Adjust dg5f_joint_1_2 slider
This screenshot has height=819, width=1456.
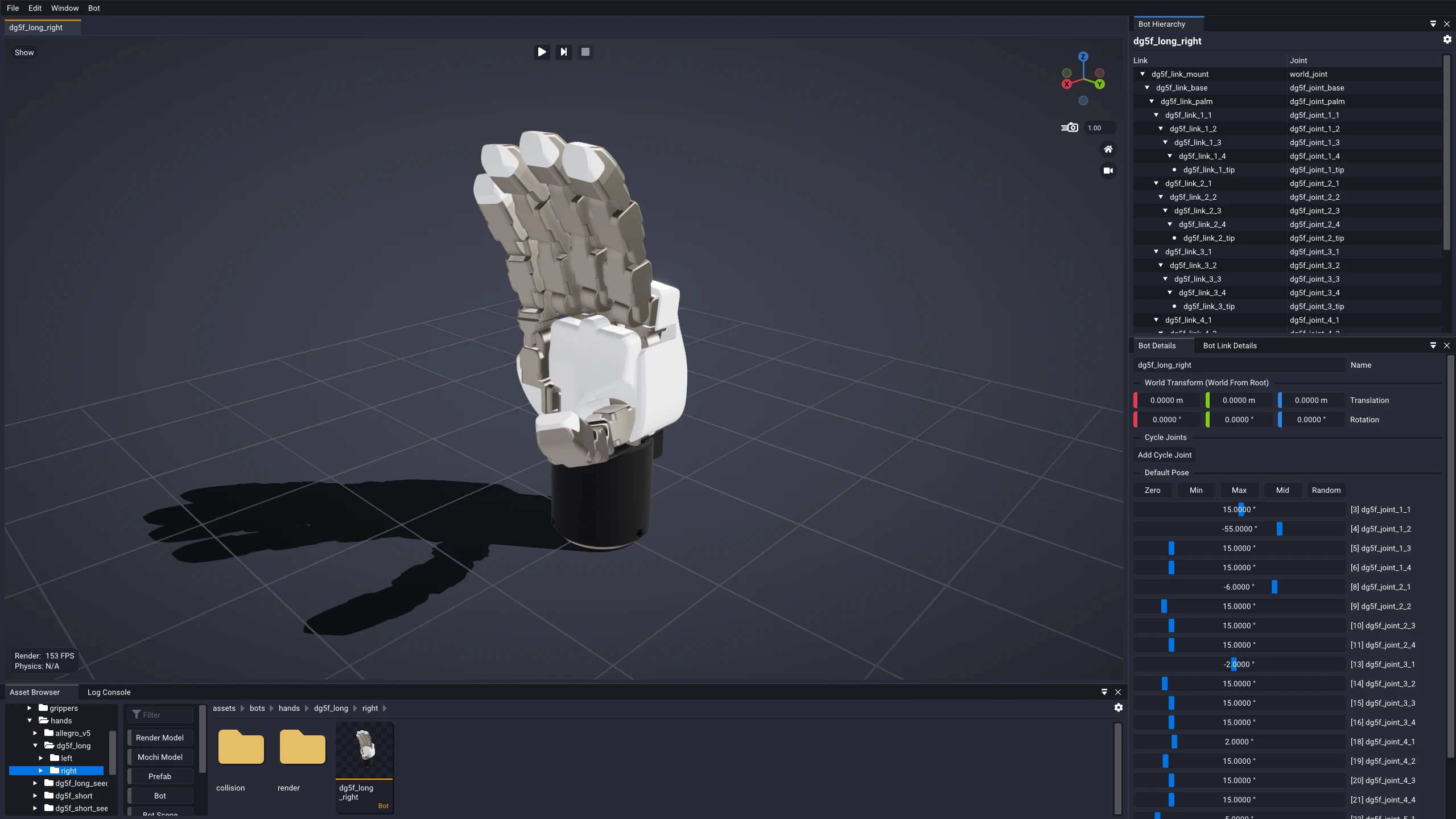(x=1239, y=529)
